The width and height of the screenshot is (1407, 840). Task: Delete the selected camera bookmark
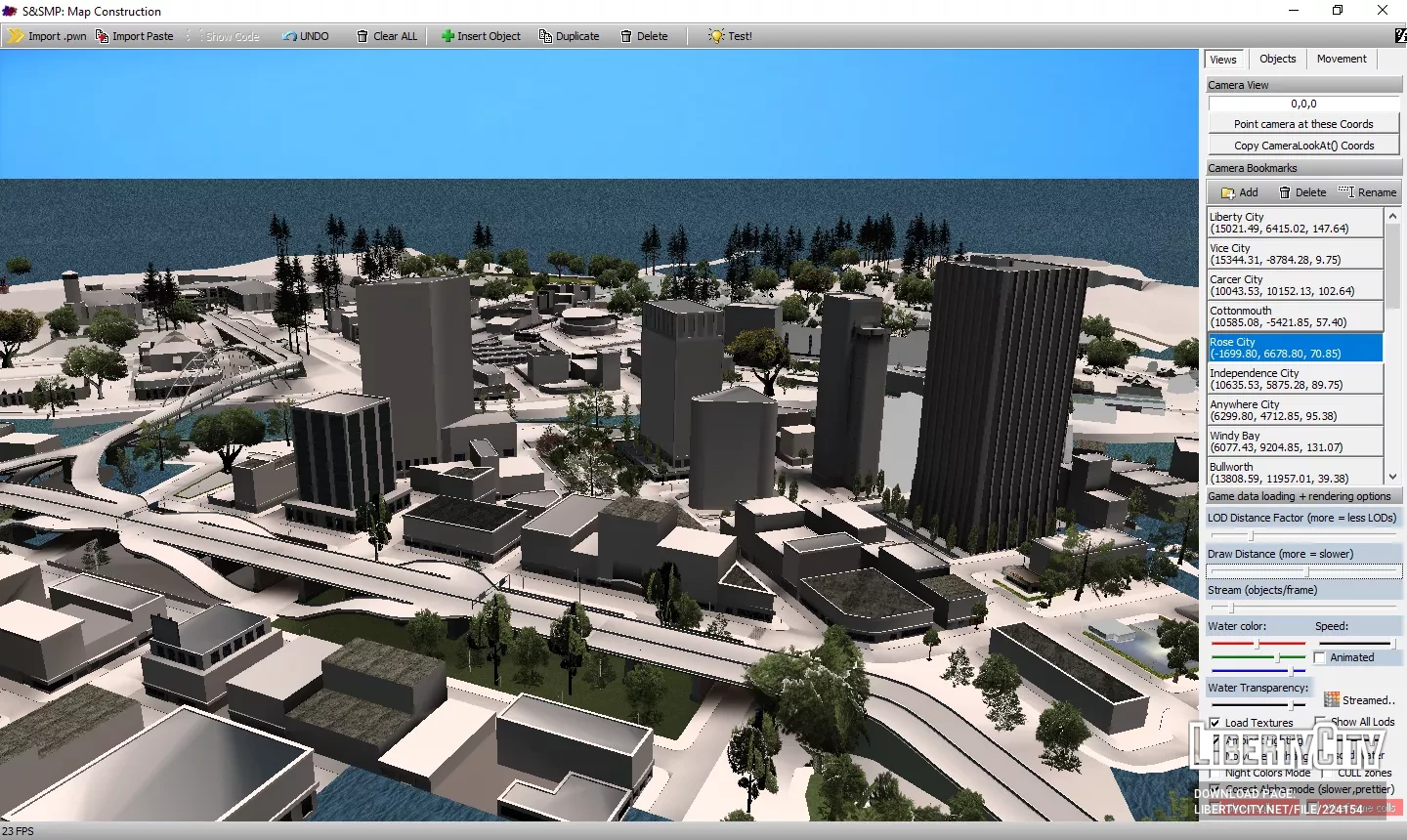pos(1302,192)
